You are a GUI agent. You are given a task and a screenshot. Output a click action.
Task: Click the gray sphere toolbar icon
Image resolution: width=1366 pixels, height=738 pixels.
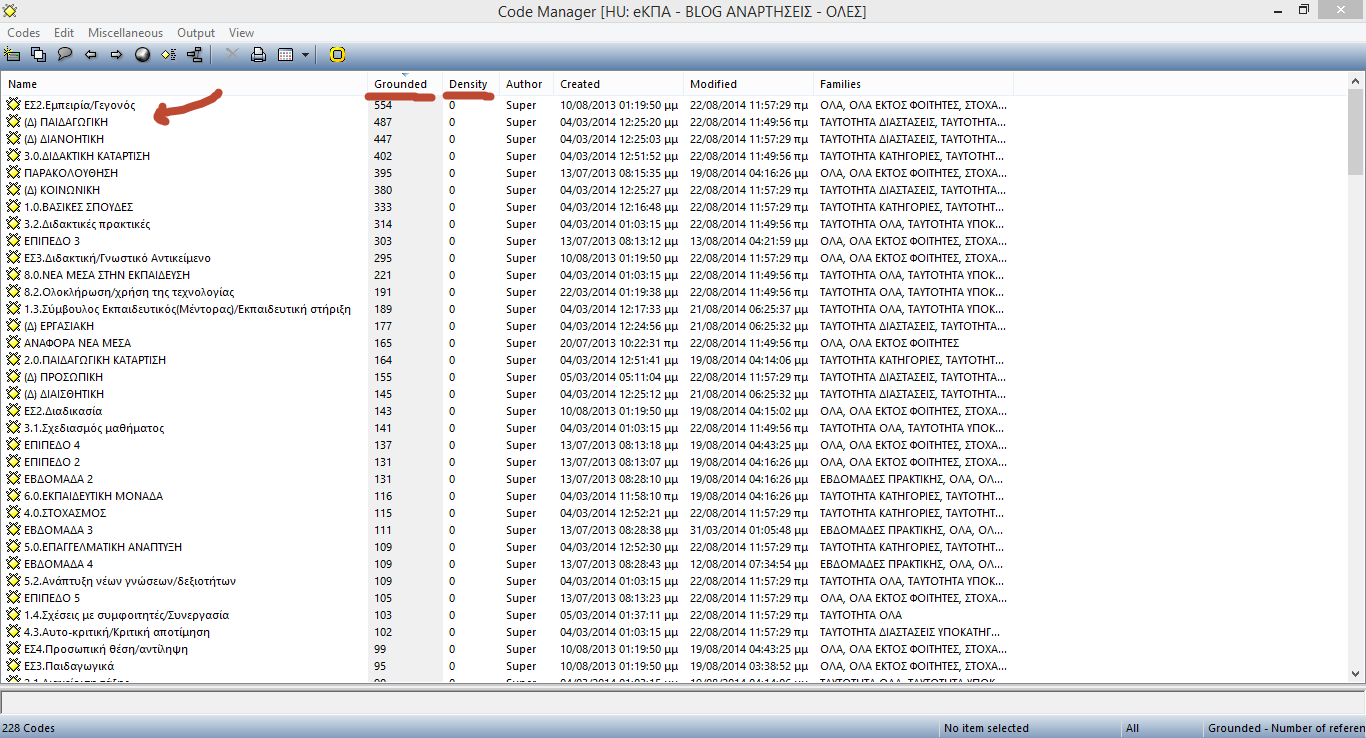point(142,55)
